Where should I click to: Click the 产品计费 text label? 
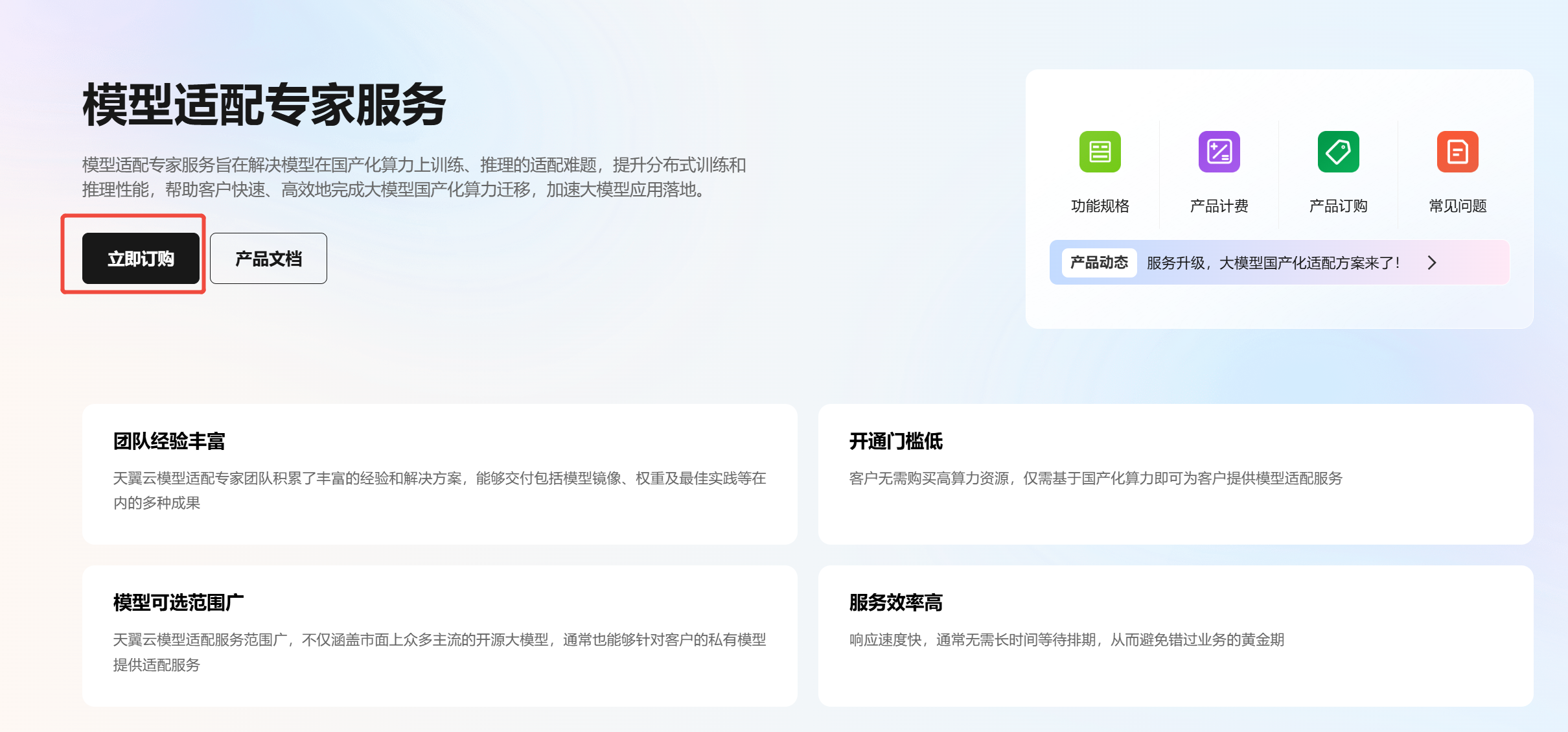[x=1219, y=206]
